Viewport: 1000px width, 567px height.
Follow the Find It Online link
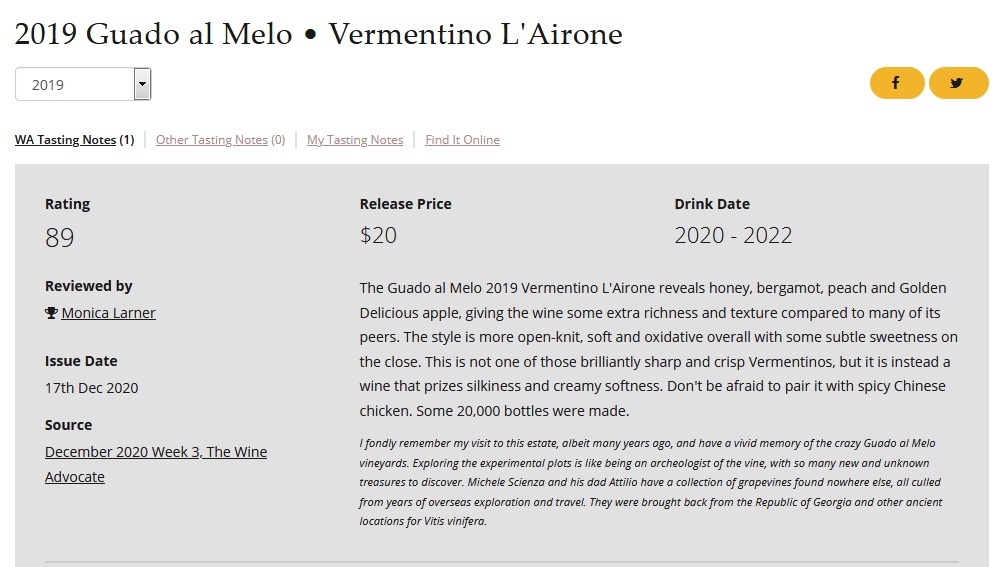point(462,140)
